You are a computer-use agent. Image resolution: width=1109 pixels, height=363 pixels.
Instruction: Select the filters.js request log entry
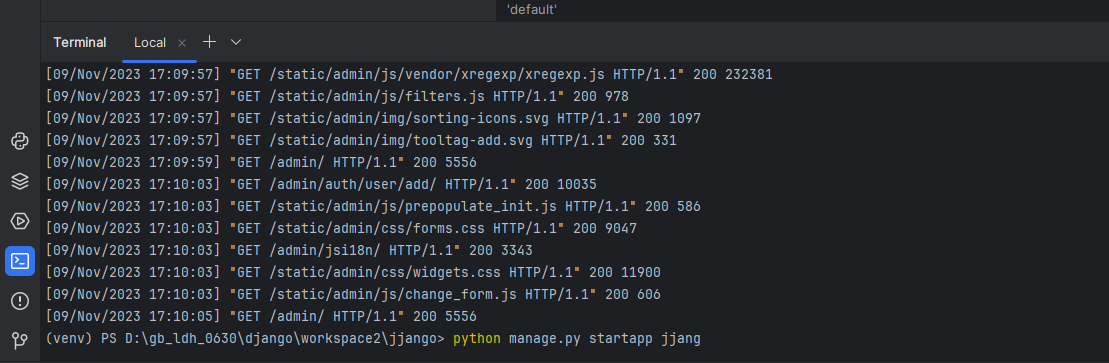337,96
